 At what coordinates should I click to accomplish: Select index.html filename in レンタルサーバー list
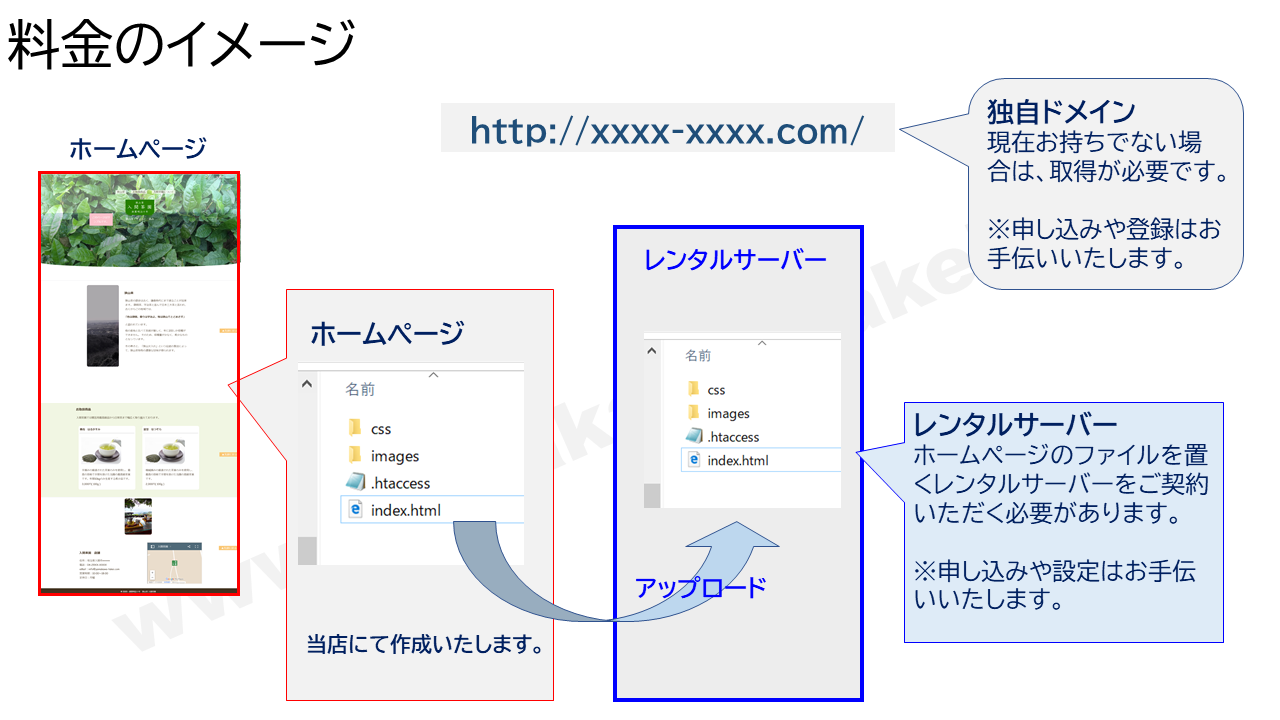738,460
